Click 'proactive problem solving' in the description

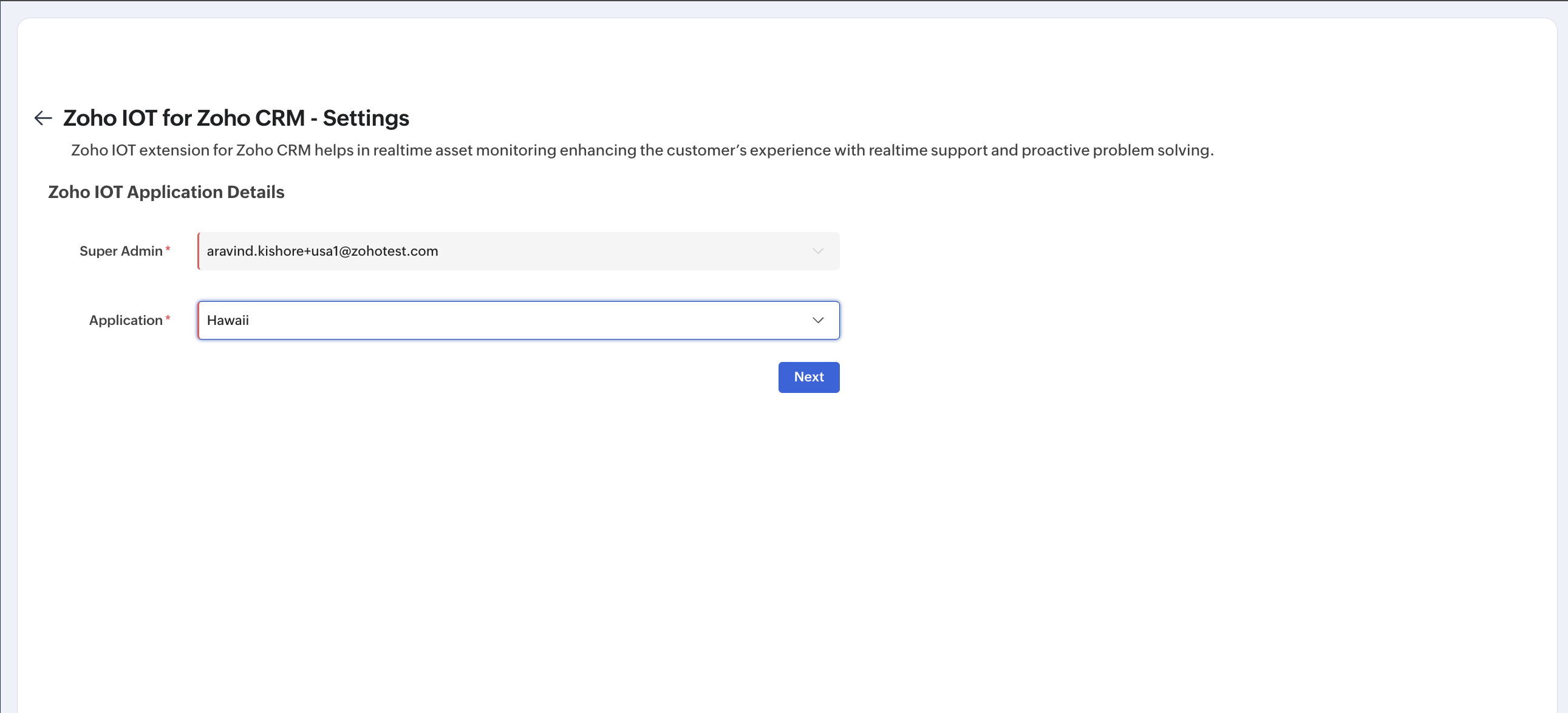[1116, 151]
